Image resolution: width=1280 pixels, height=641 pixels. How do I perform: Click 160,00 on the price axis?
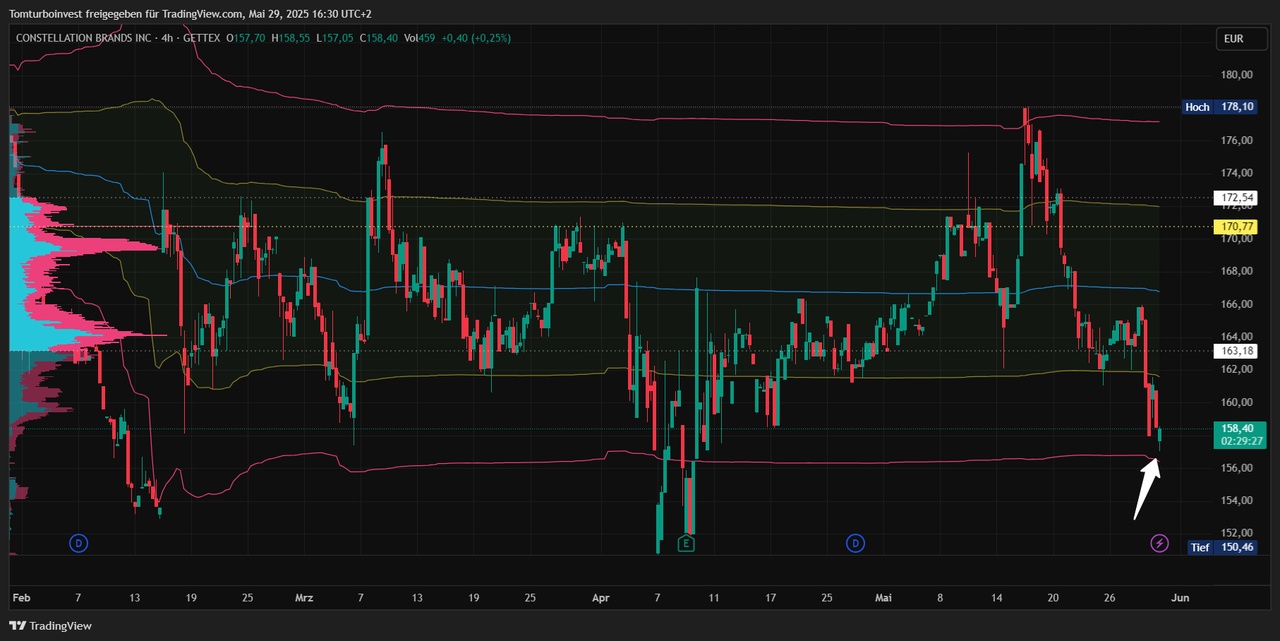(1237, 402)
